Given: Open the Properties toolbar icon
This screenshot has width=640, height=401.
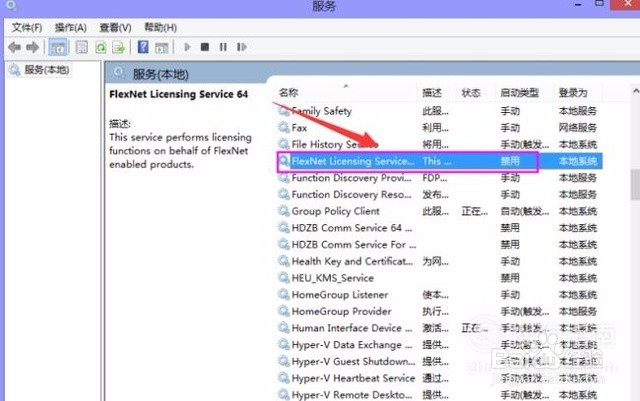Looking at the screenshot, I should [x=82, y=47].
